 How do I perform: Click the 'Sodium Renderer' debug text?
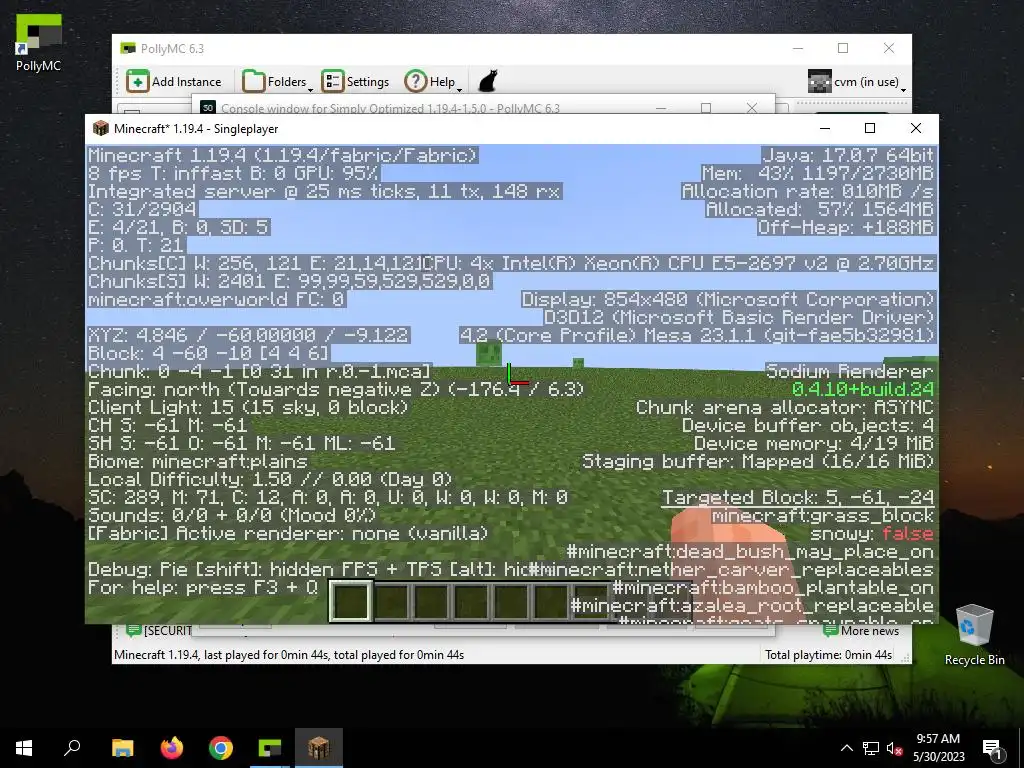pyautogui.click(x=850, y=372)
